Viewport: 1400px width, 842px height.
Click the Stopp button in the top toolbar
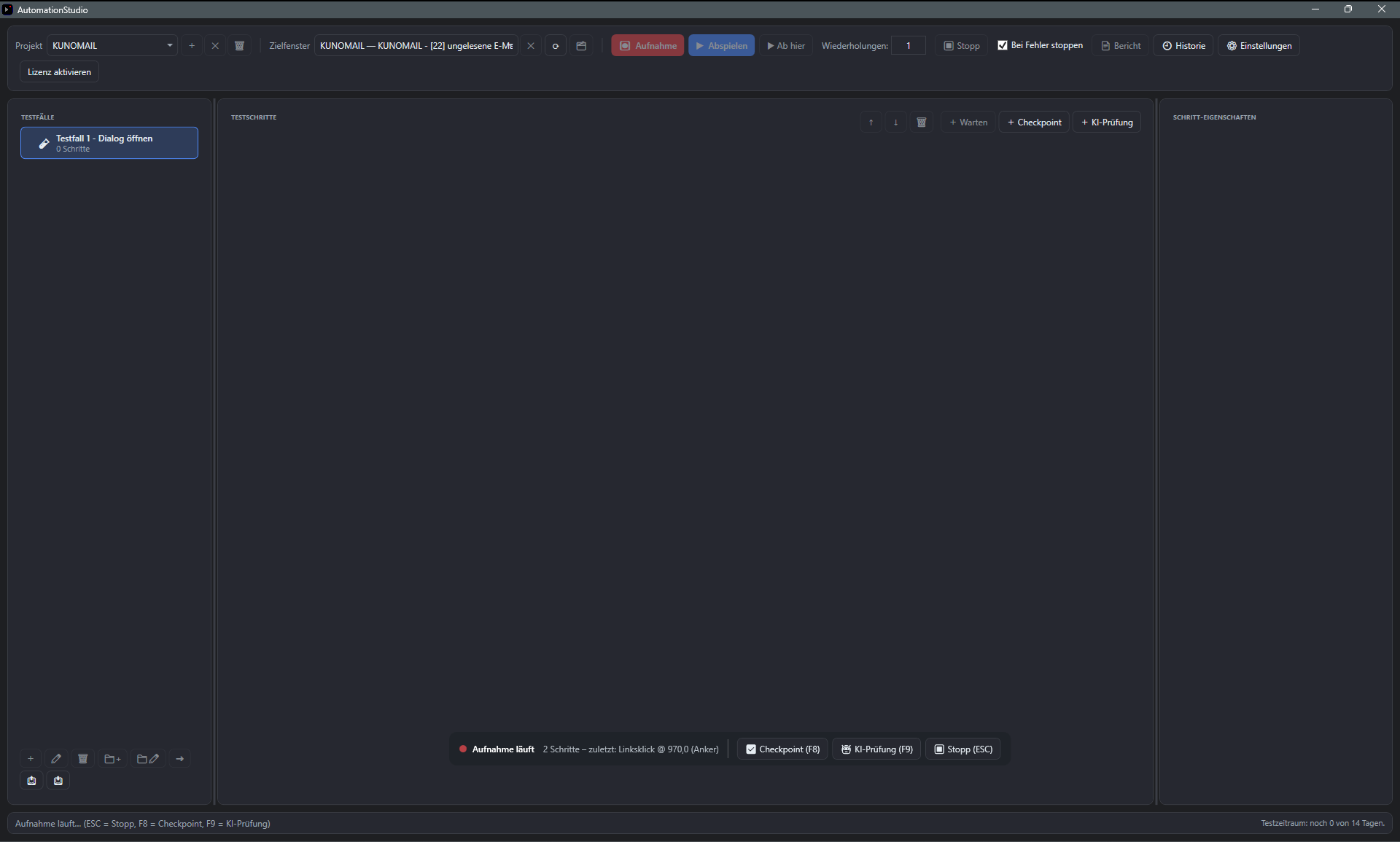[x=962, y=46]
